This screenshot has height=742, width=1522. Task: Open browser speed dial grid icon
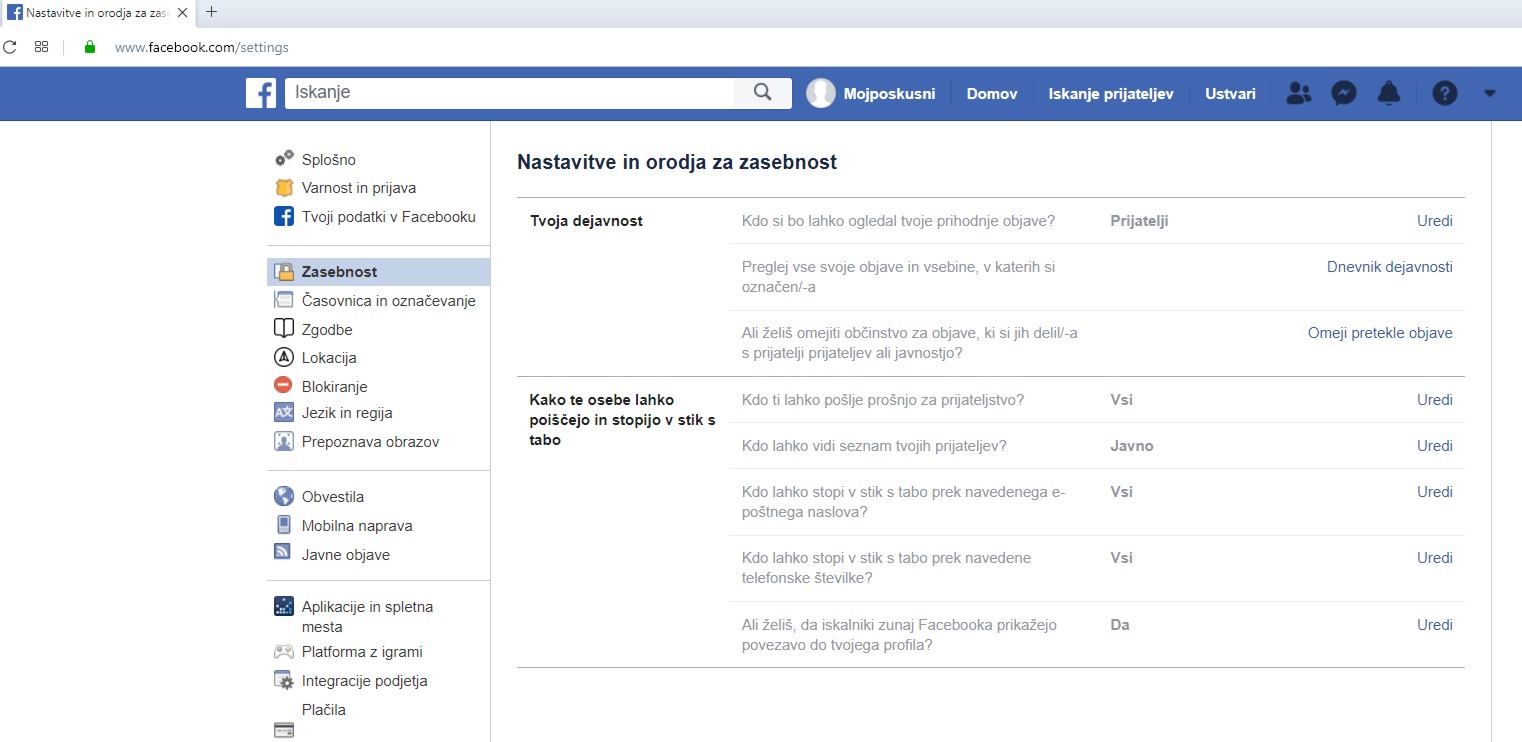tap(41, 47)
